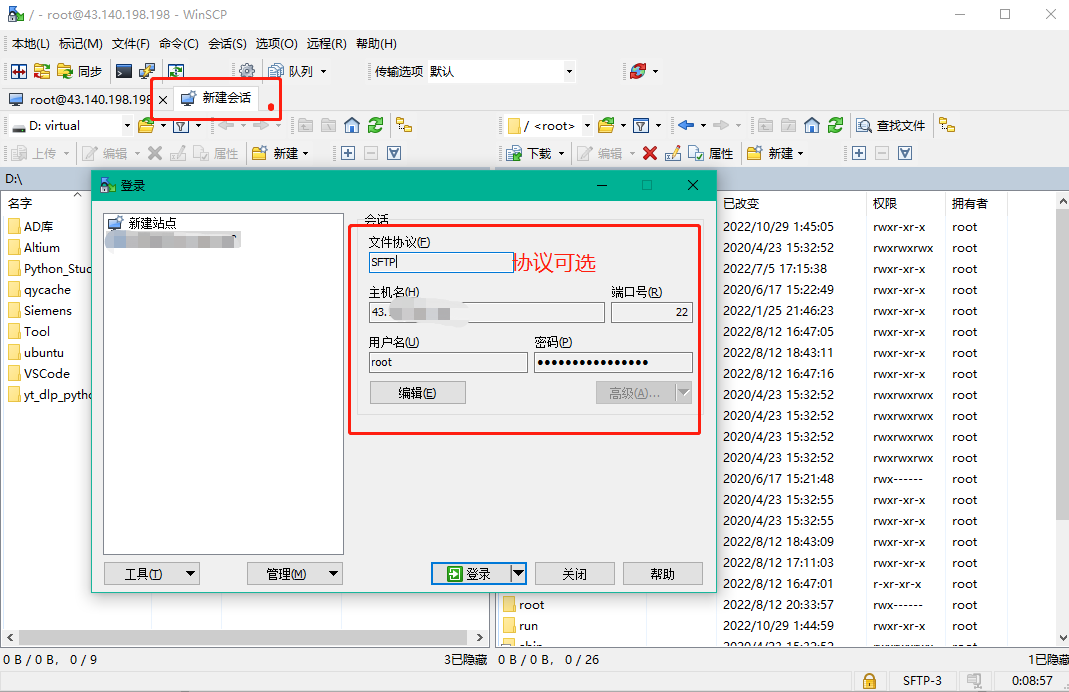
Task: Open the 管理(M) dropdown button
Action: (x=295, y=574)
